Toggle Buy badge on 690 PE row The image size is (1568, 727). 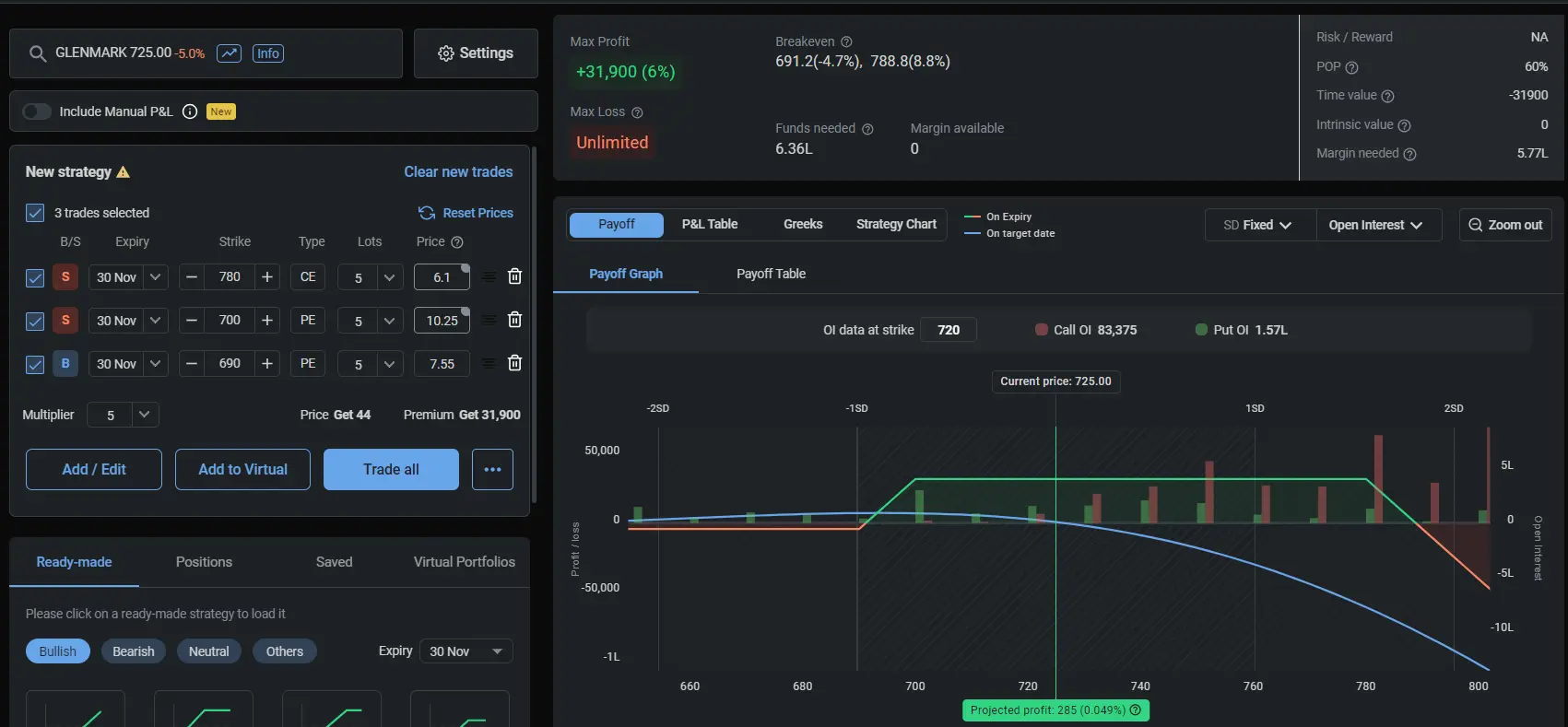[x=65, y=363]
